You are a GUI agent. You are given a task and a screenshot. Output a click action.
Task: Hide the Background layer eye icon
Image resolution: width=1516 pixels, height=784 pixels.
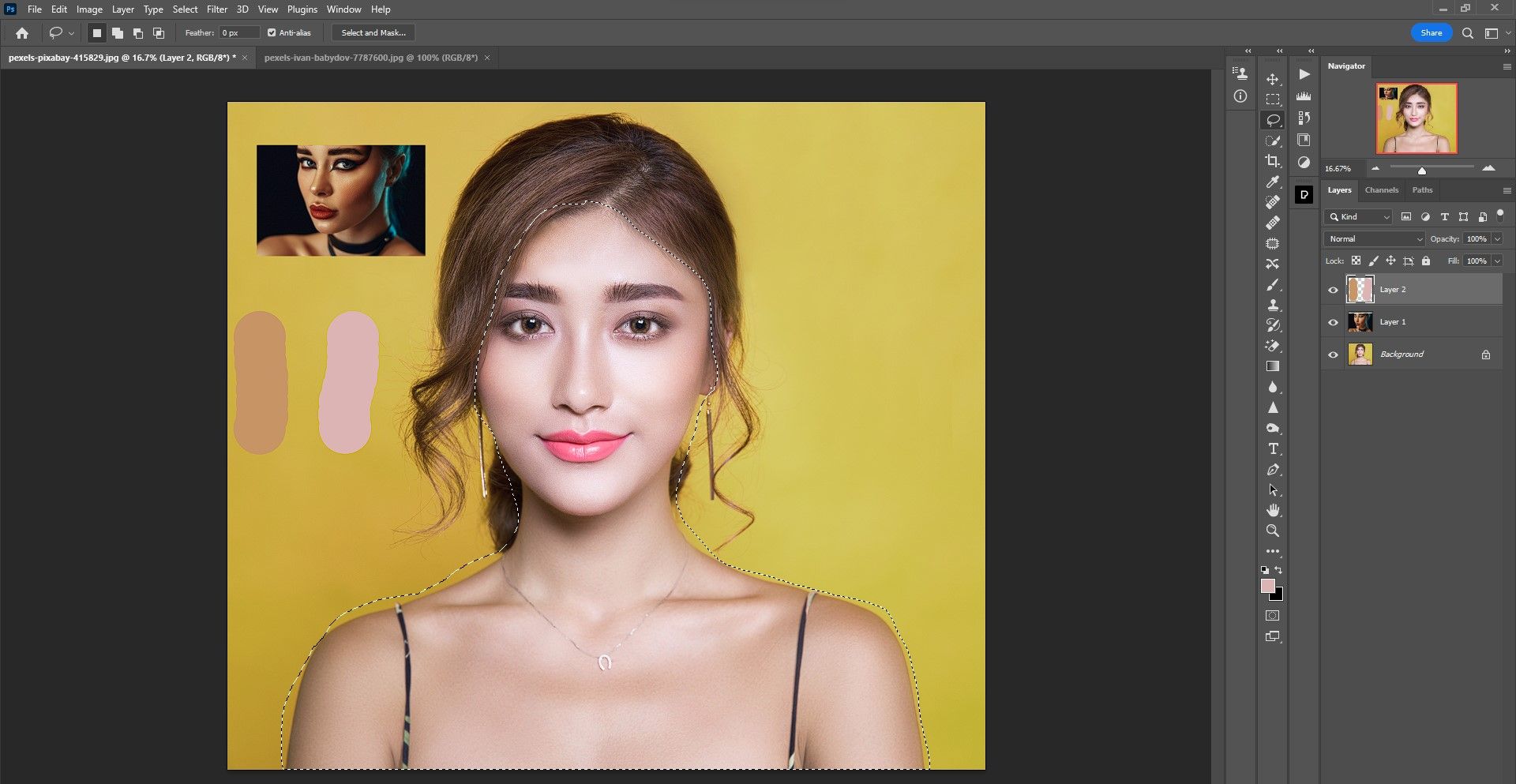1333,354
